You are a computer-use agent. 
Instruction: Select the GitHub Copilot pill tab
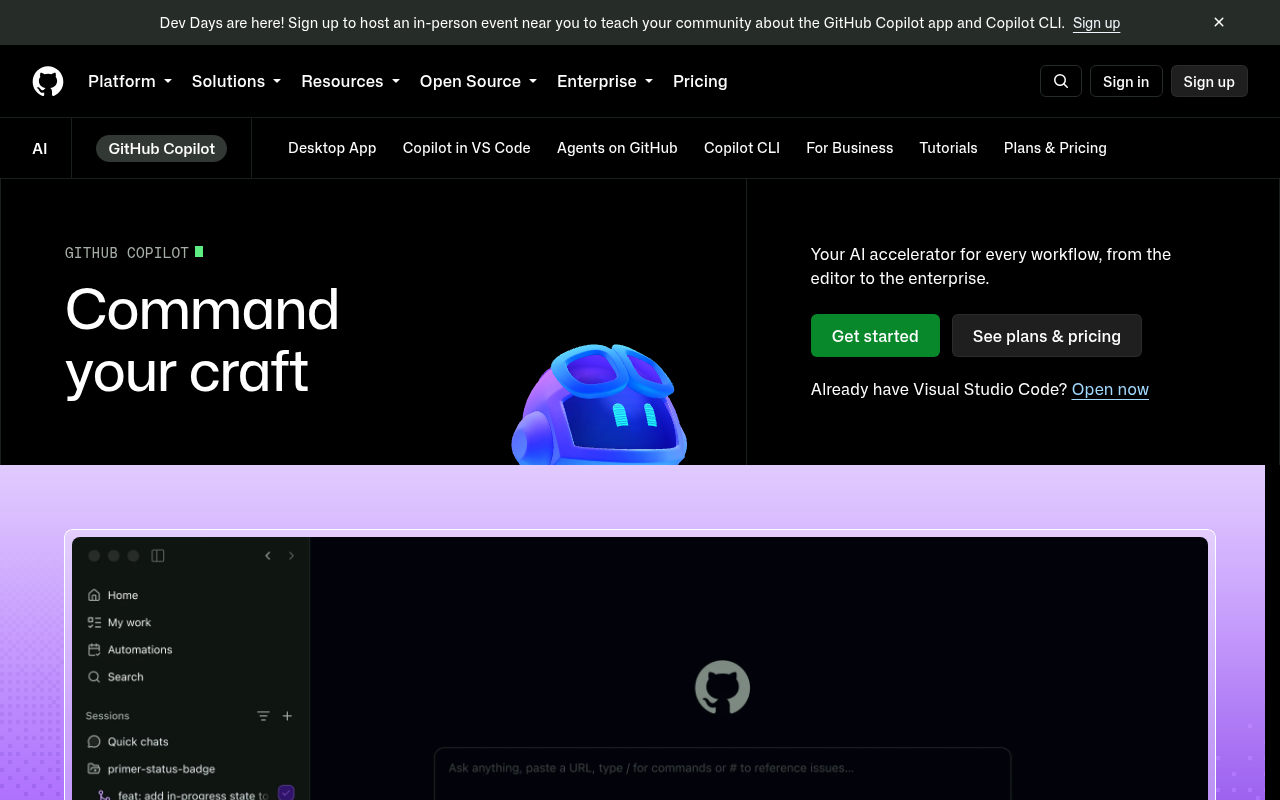pos(162,148)
